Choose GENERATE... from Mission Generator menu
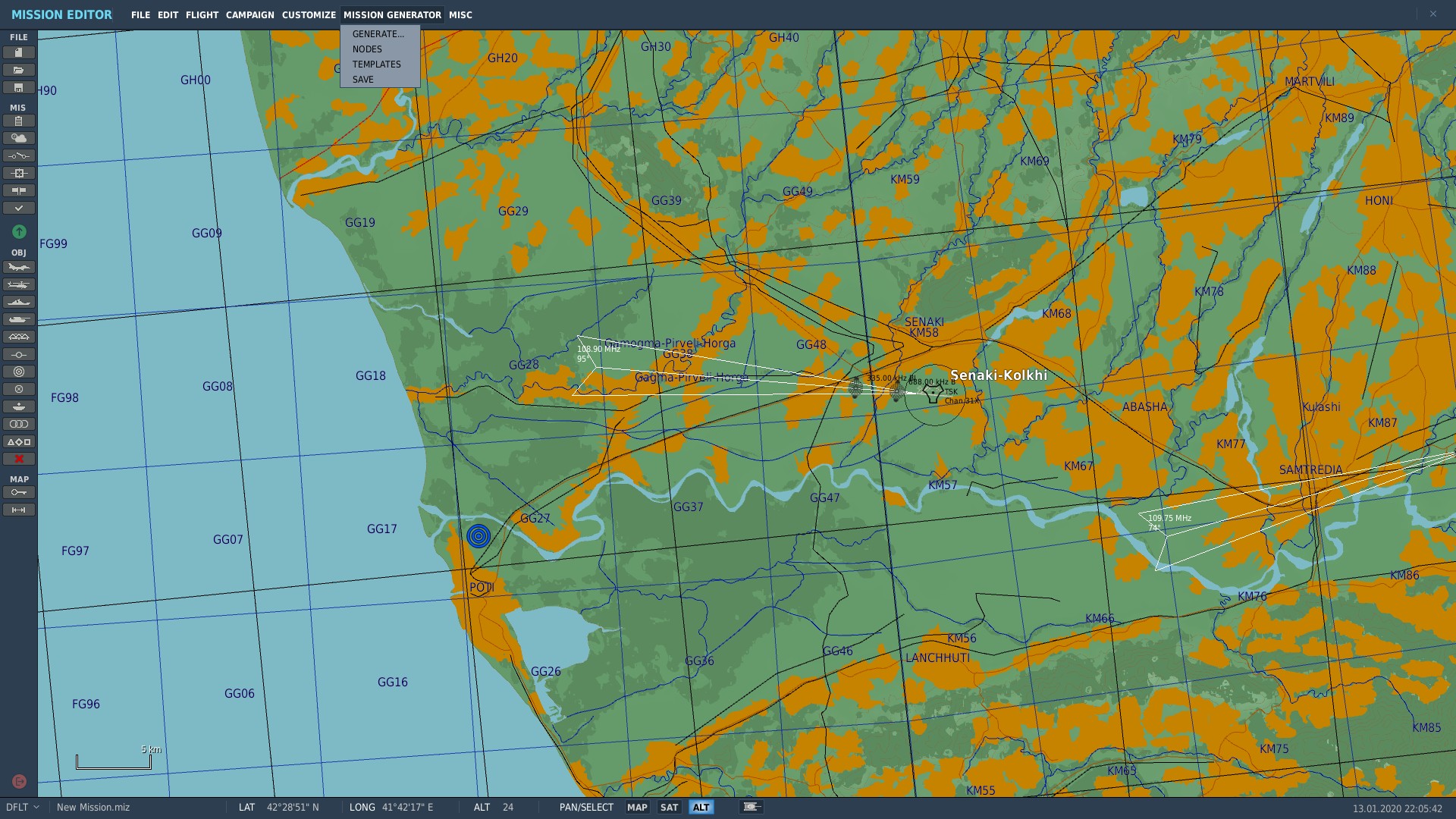This screenshot has height=819, width=1456. [378, 34]
